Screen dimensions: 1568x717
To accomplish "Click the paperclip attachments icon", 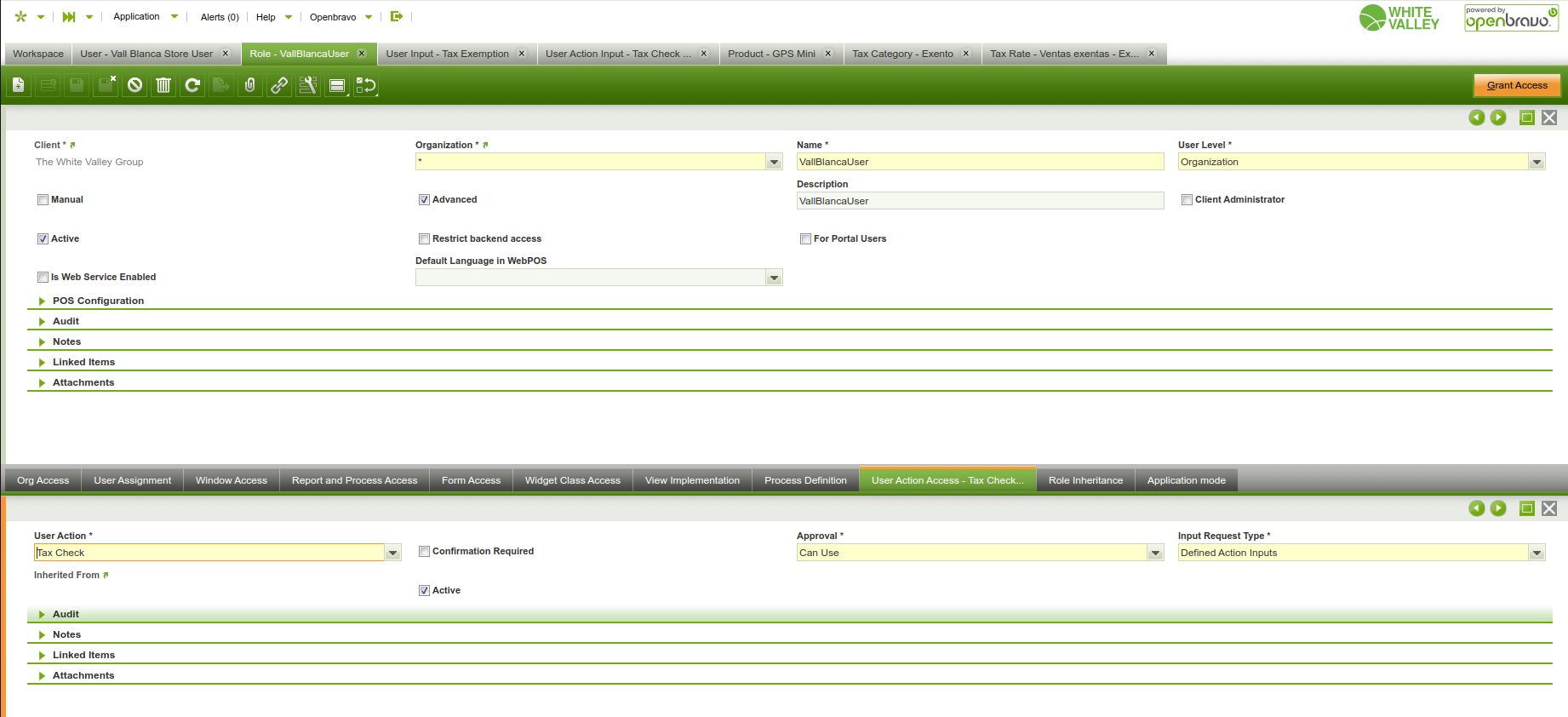I will (250, 85).
